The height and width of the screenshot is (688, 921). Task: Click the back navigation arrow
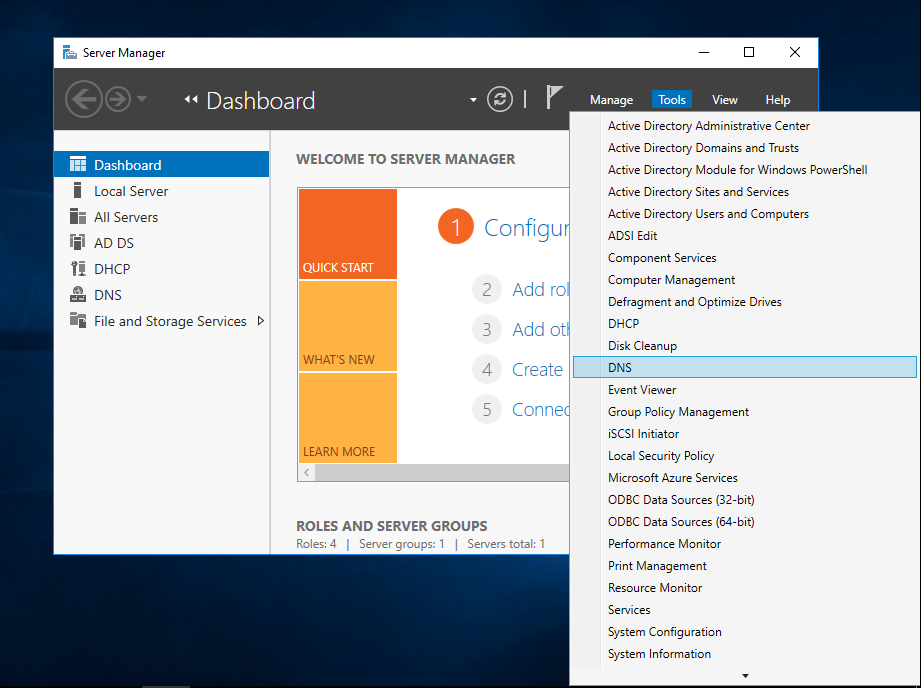point(83,99)
